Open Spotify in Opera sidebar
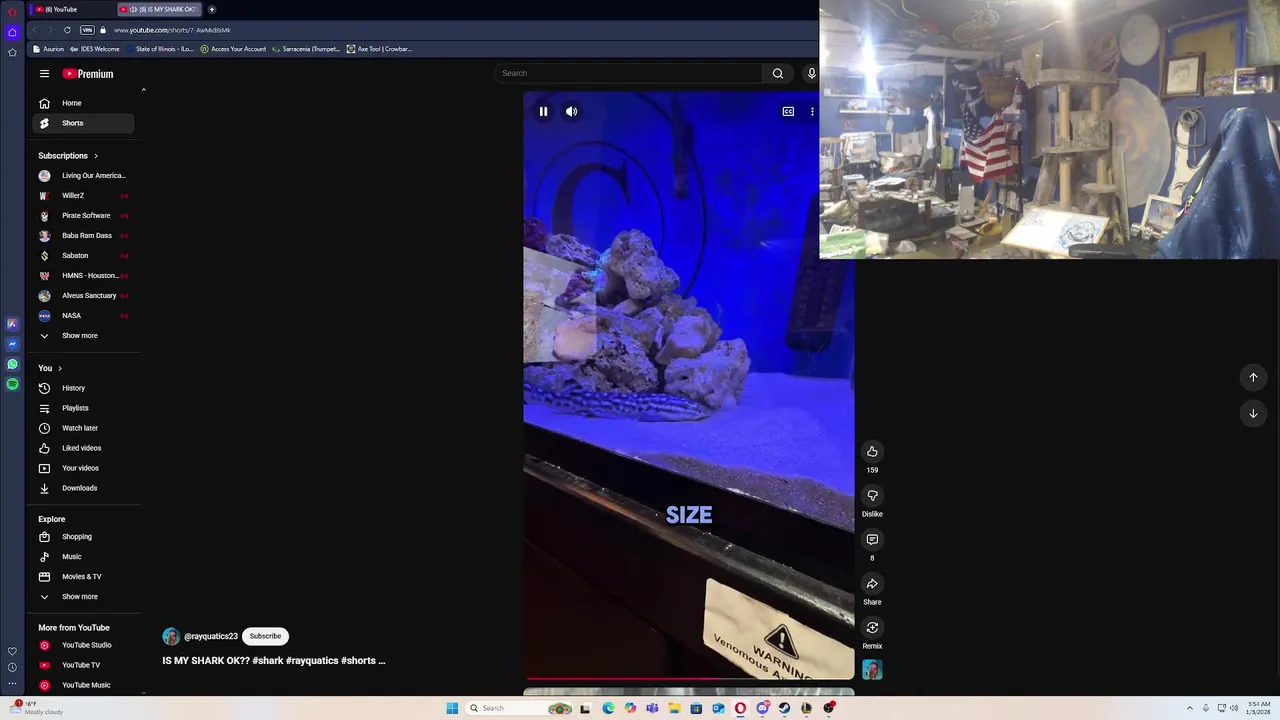The width and height of the screenshot is (1280, 720). (x=12, y=384)
